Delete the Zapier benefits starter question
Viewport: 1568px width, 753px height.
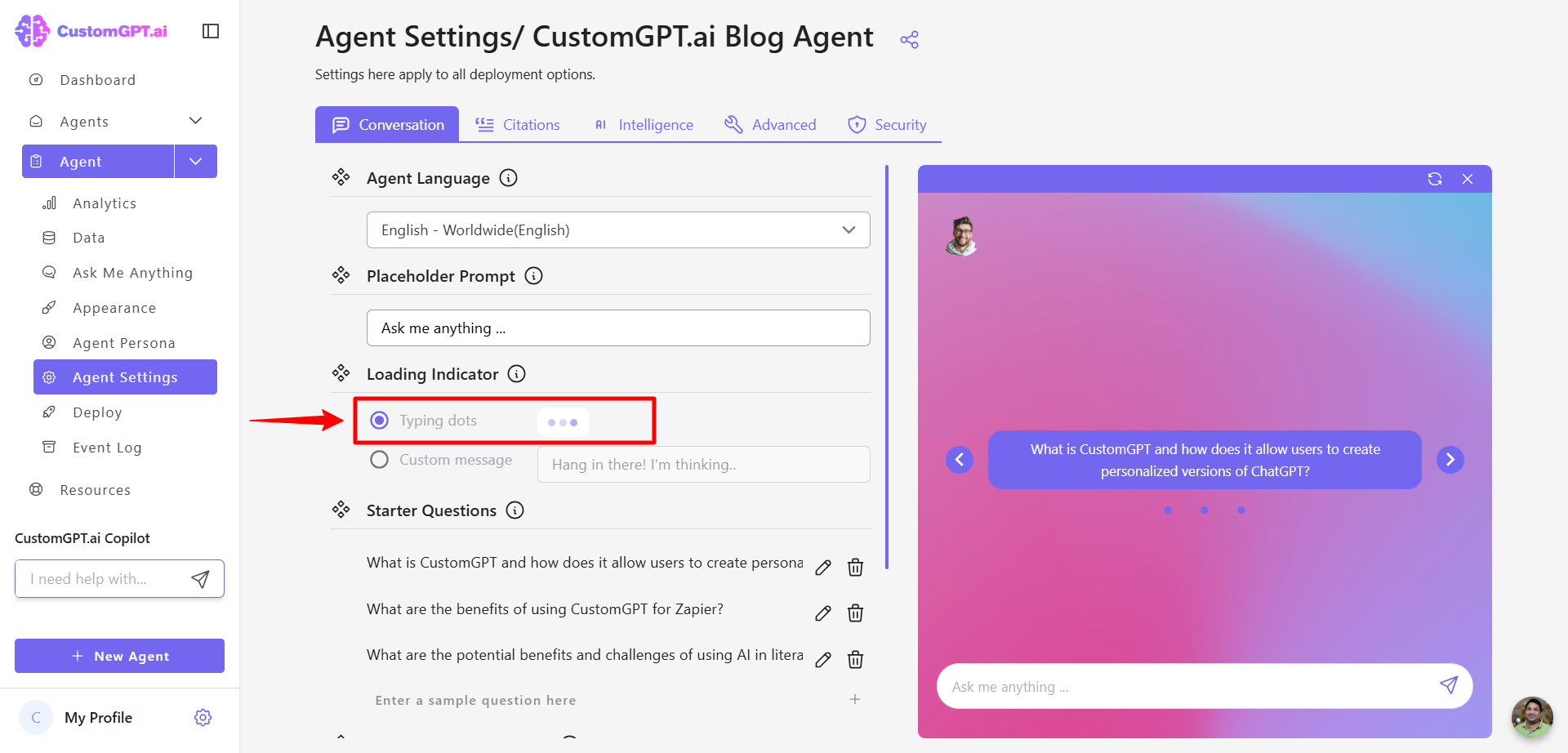tap(855, 613)
